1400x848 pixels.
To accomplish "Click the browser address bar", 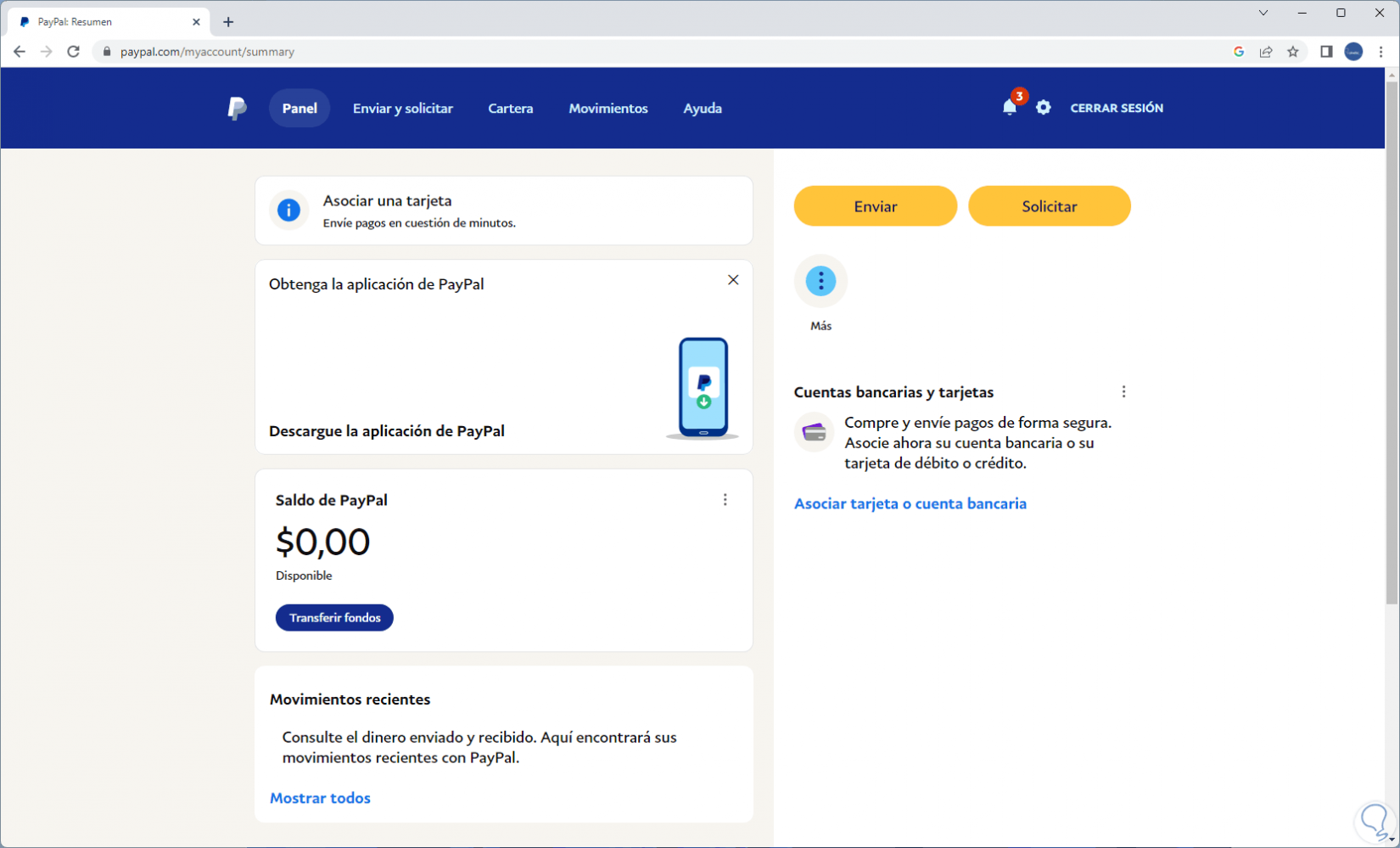I will (594, 52).
